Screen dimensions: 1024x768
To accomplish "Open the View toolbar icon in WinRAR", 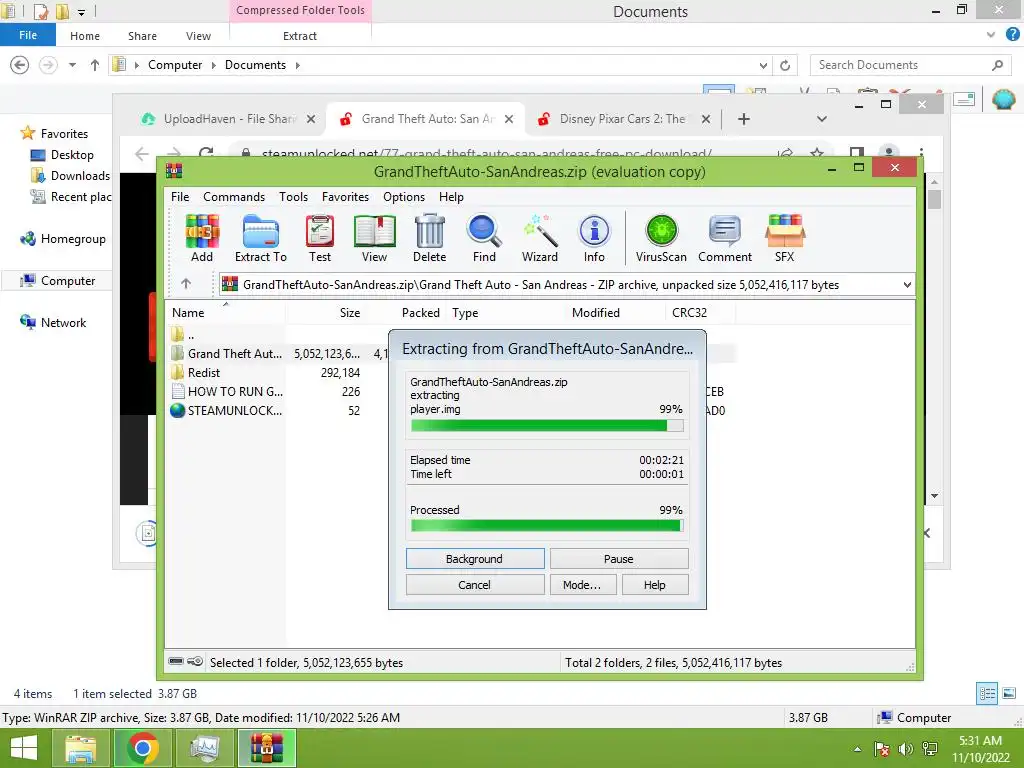I will [x=374, y=238].
